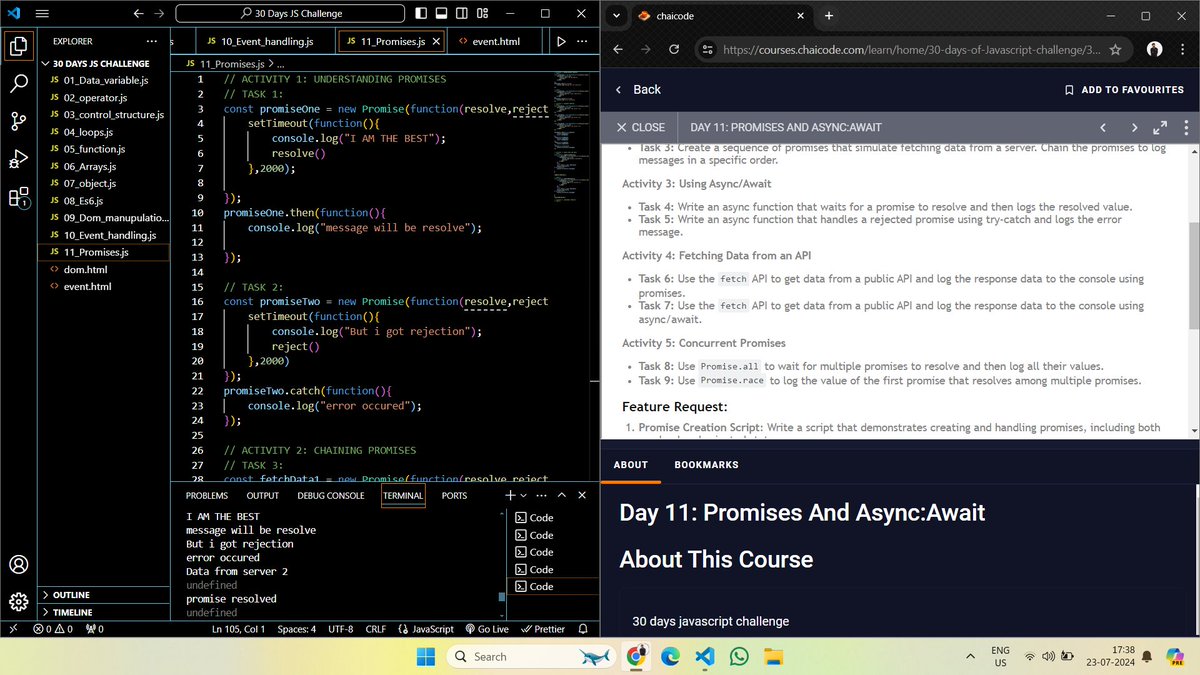Switch to the OUTPUT panel tab
The image size is (1200, 675).
(x=263, y=495)
